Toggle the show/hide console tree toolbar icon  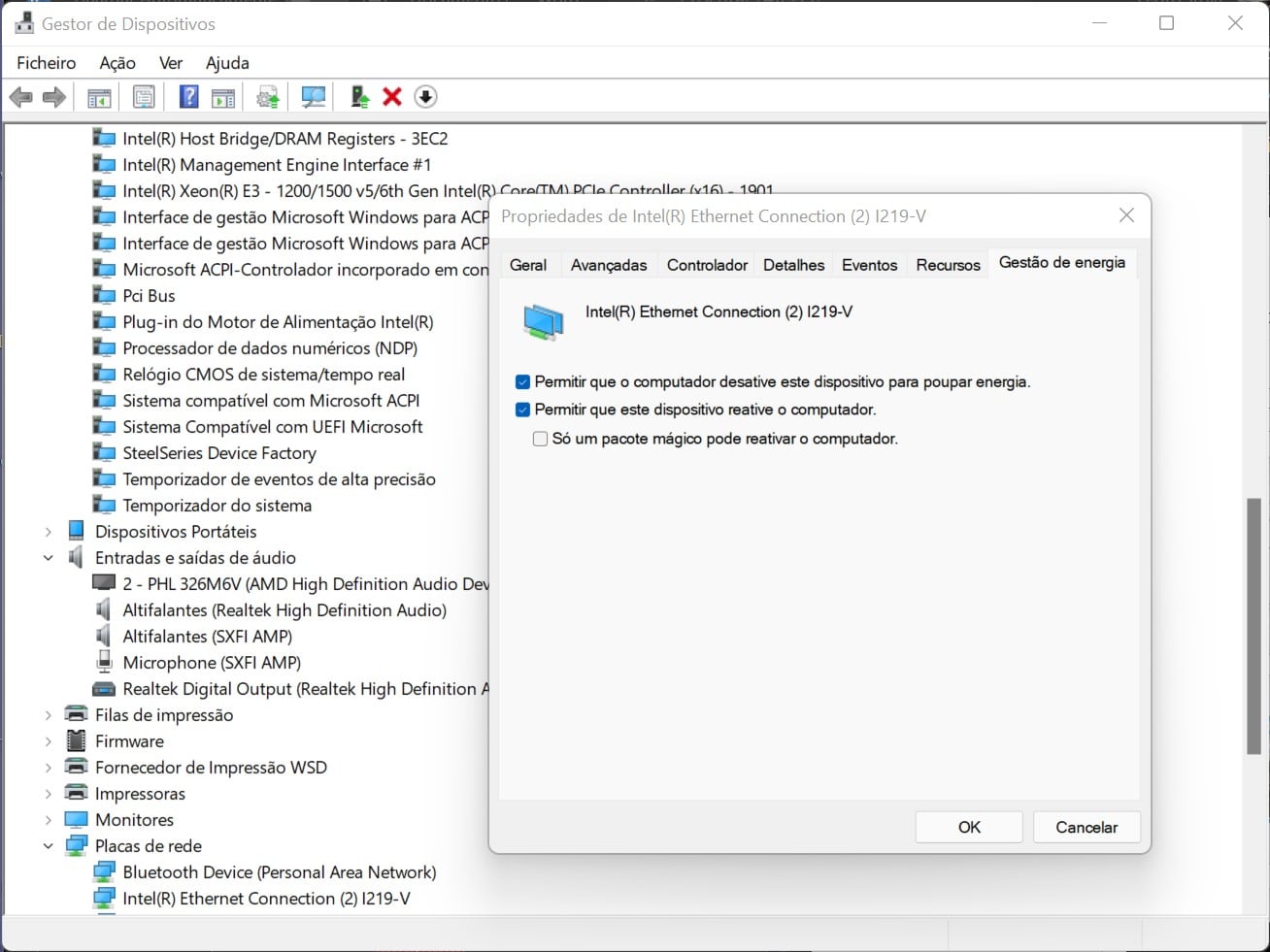coord(99,97)
